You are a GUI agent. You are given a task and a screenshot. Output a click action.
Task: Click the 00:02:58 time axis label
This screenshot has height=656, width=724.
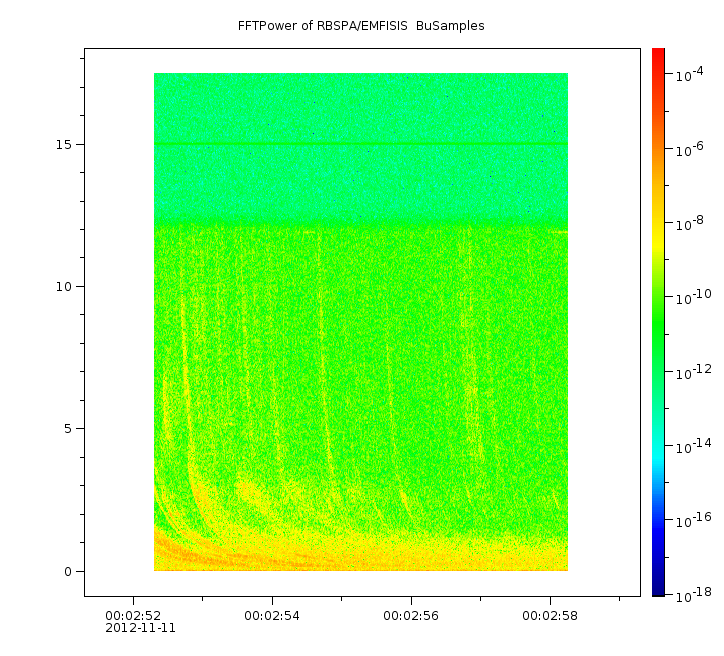tap(550, 616)
